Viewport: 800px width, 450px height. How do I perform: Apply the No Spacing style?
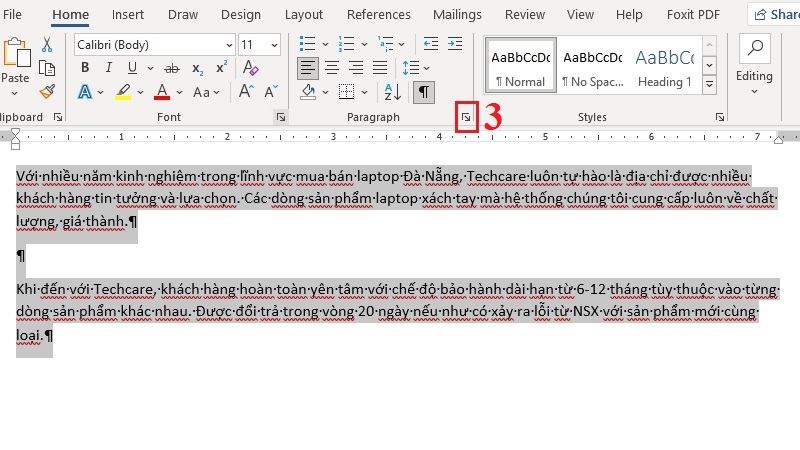(592, 65)
